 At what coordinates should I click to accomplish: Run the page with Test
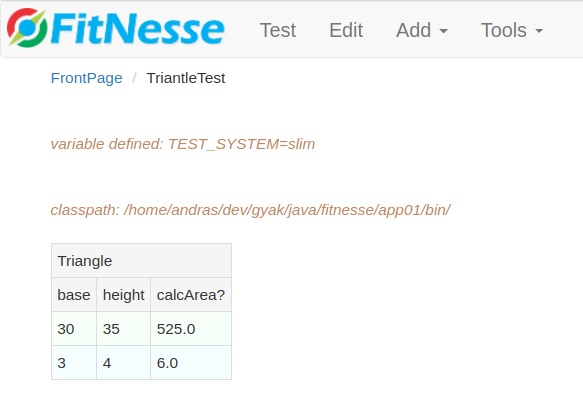(x=278, y=30)
